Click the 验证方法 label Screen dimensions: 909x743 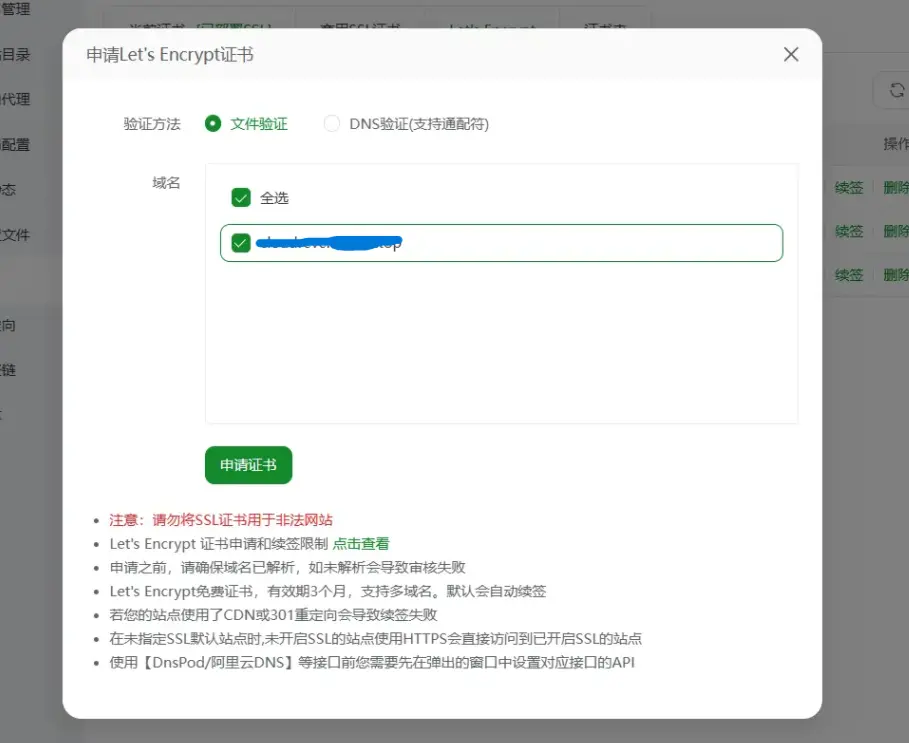[152, 124]
